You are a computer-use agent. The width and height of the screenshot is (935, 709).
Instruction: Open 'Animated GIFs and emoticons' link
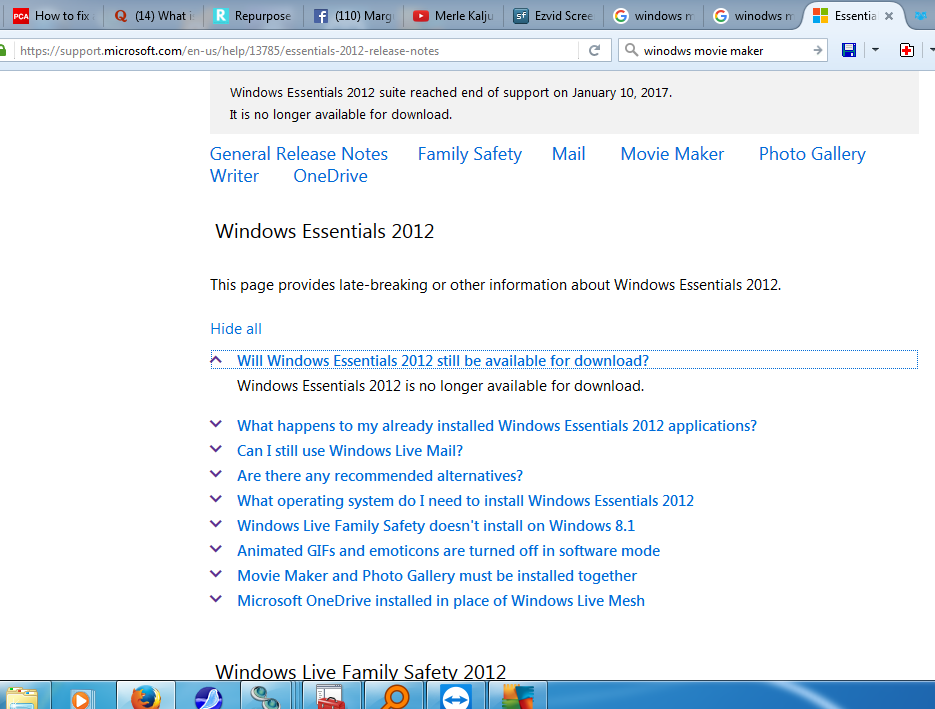click(x=448, y=551)
